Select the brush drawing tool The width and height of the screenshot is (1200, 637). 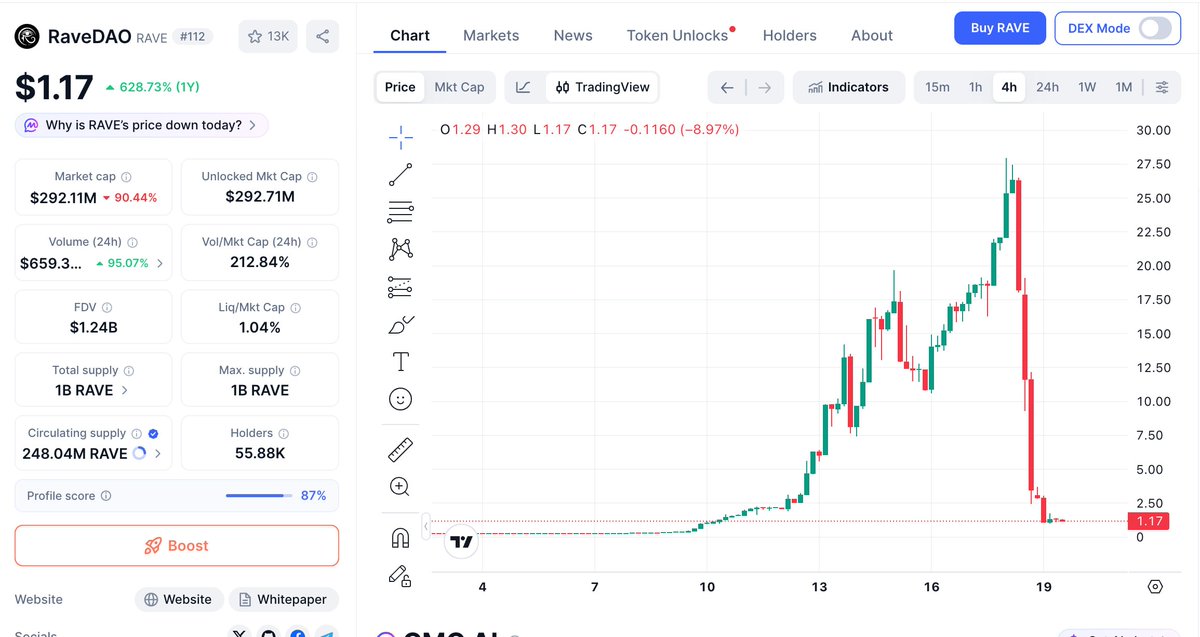pos(401,324)
